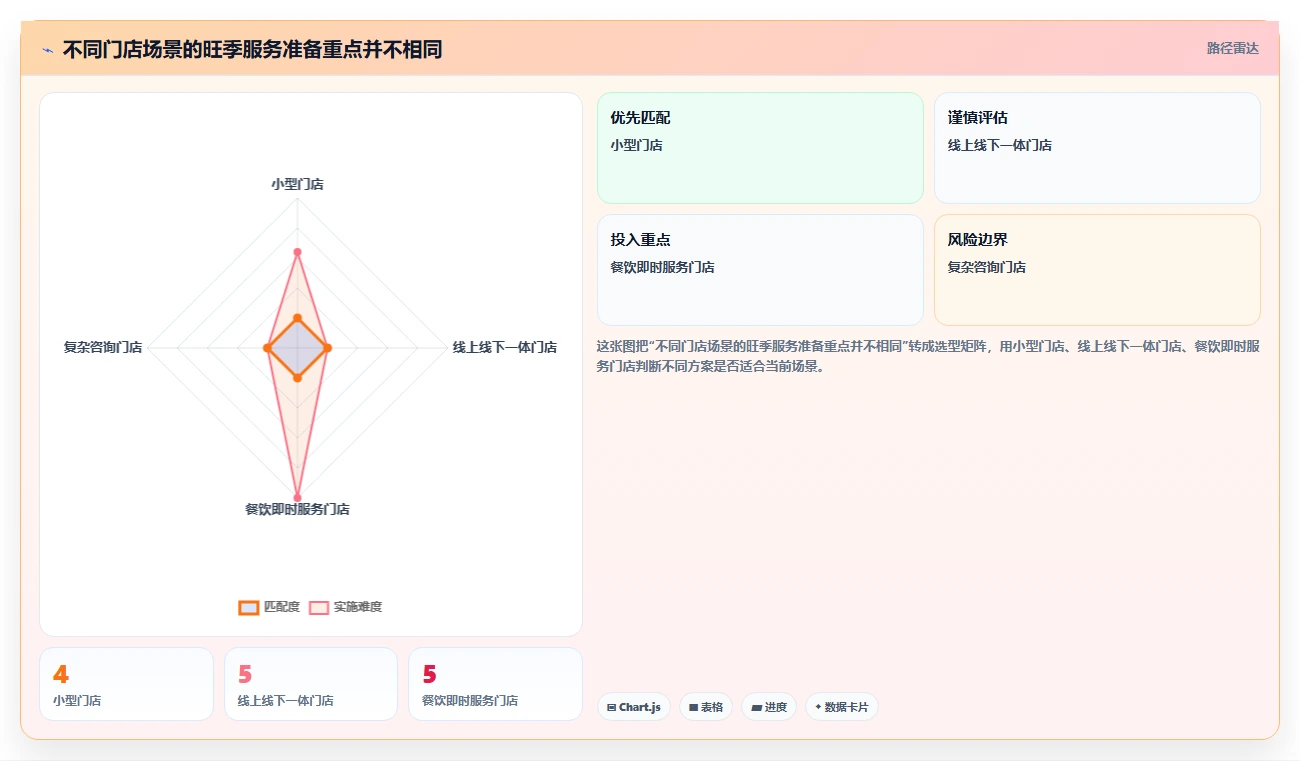Click 小型门店 text in 优先匹配 card

636,145
